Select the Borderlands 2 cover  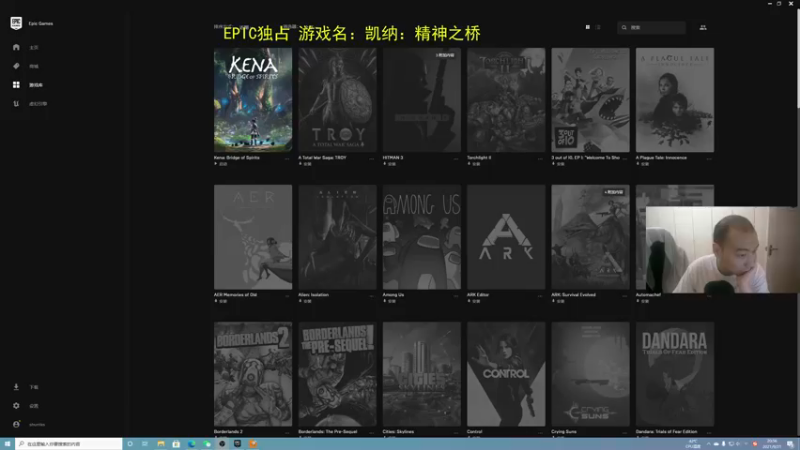click(253, 374)
